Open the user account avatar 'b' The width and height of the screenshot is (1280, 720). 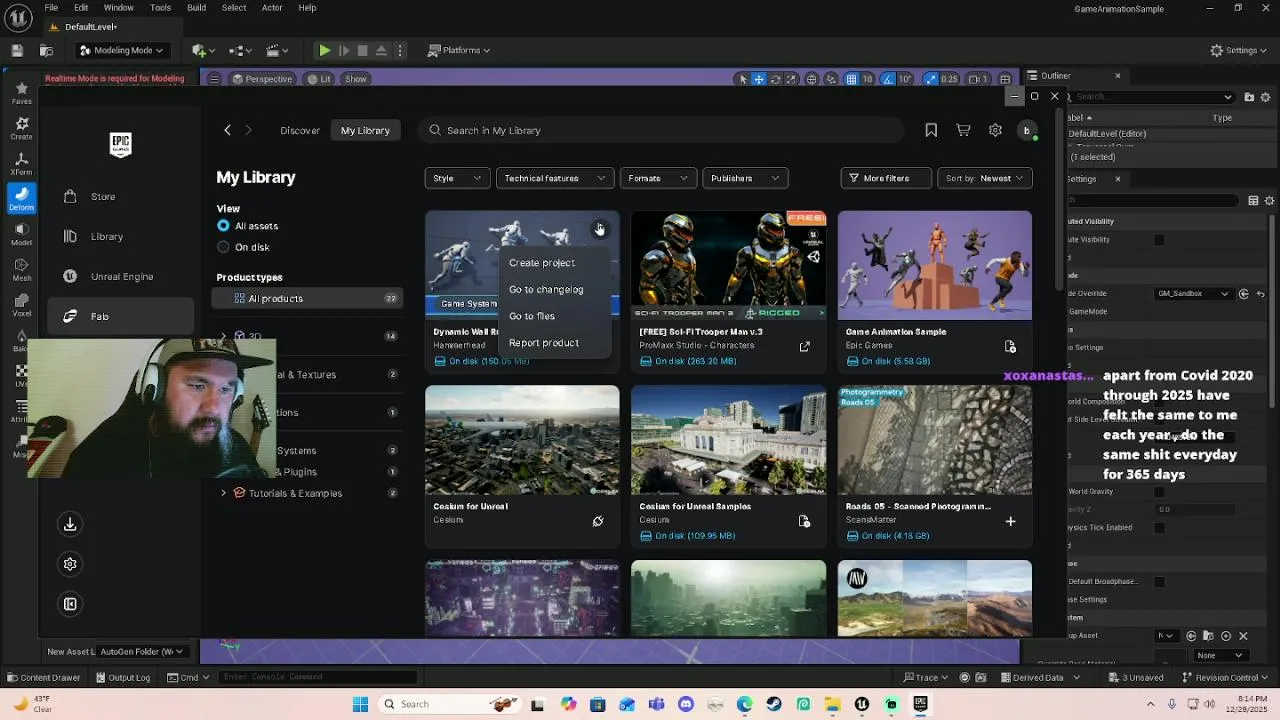pos(1026,130)
